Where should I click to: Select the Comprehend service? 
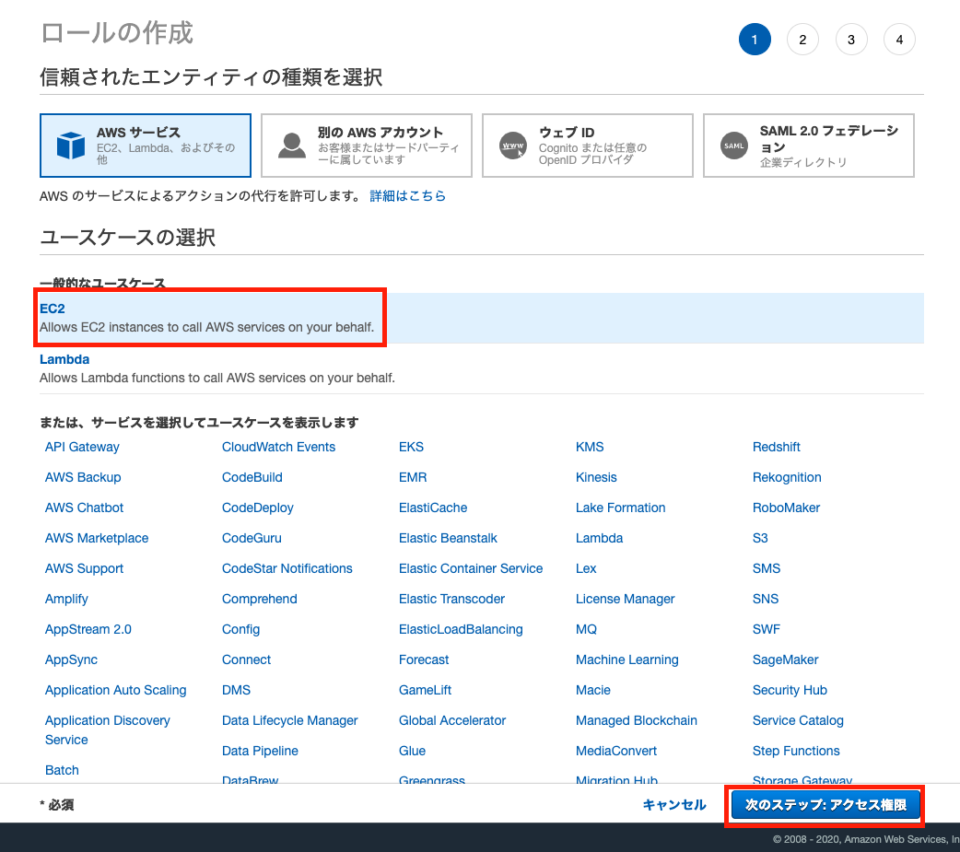point(260,599)
